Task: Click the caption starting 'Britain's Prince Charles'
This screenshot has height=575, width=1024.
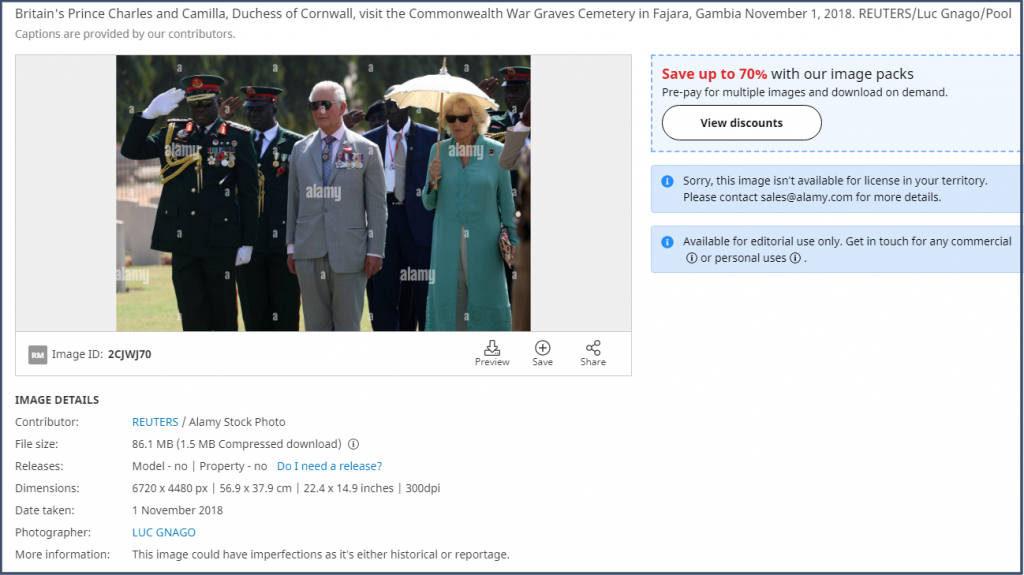Action: point(513,13)
